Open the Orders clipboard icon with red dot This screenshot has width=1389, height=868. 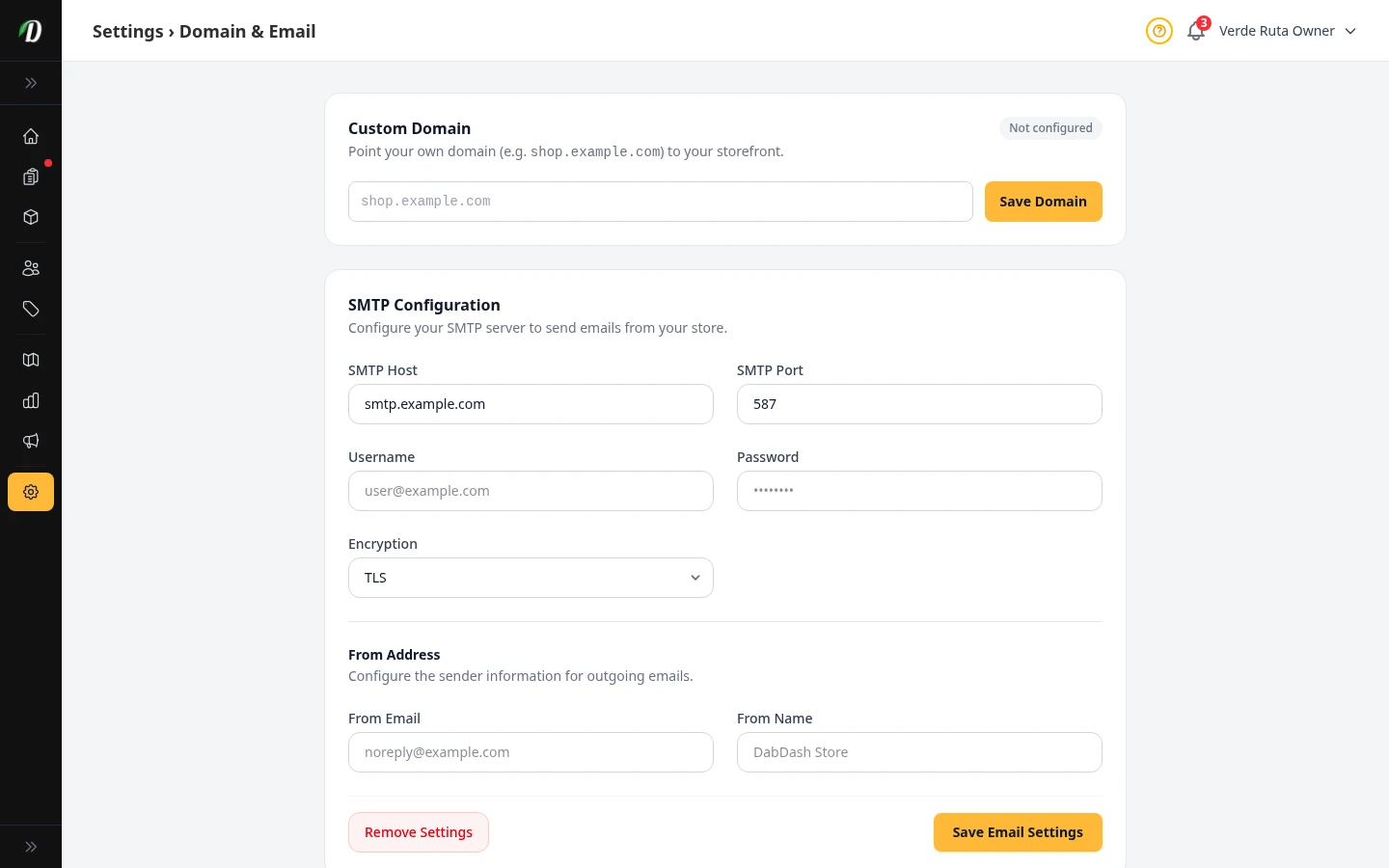[x=31, y=176]
